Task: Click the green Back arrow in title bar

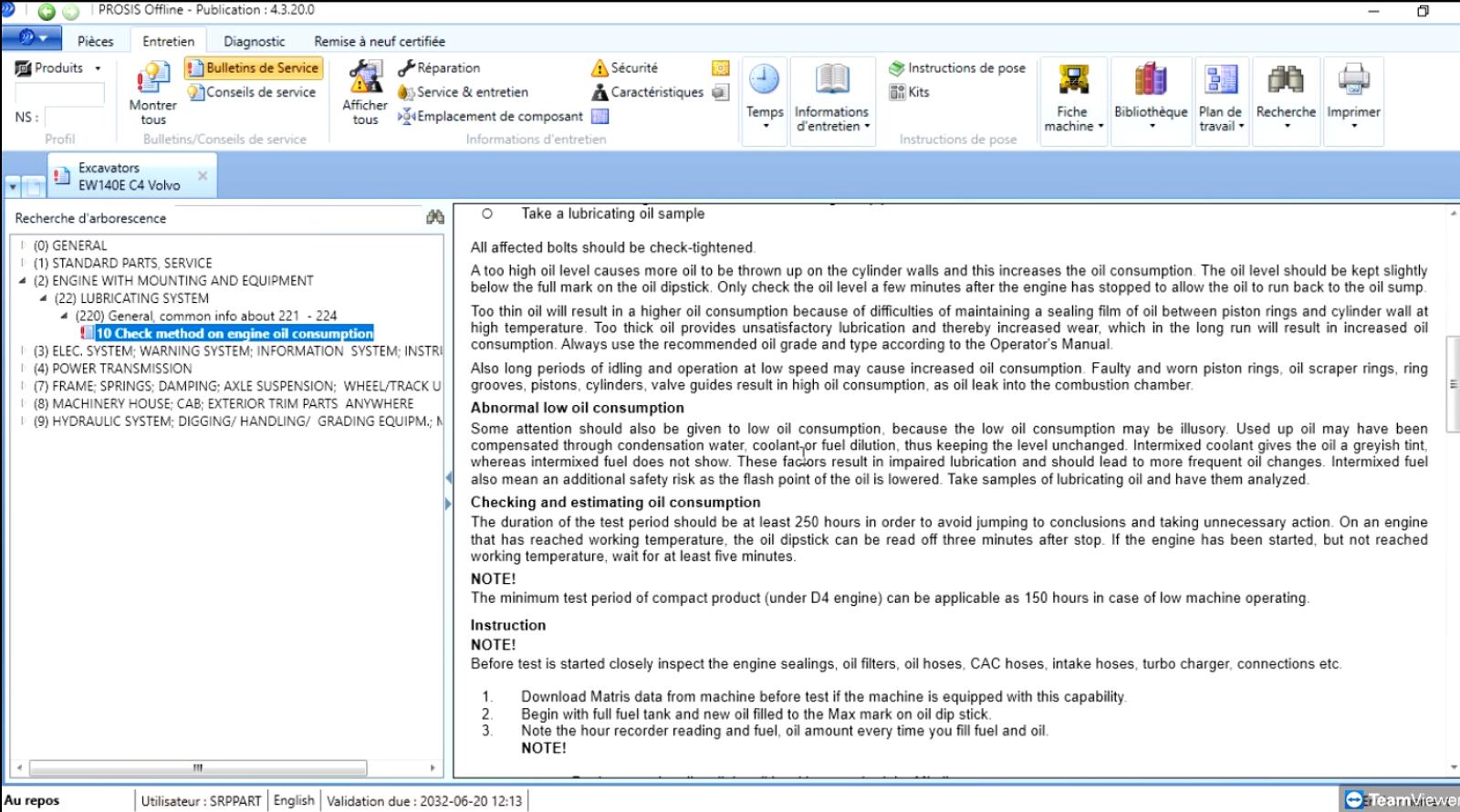Action: (x=47, y=12)
